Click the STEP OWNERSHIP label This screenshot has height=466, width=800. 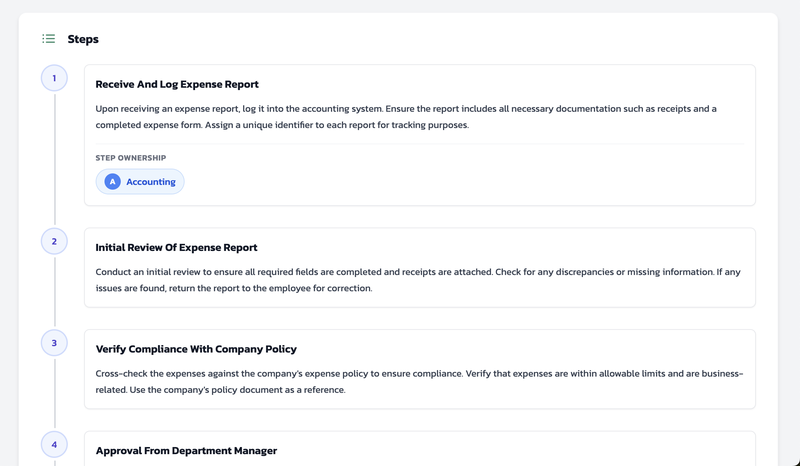pos(131,158)
